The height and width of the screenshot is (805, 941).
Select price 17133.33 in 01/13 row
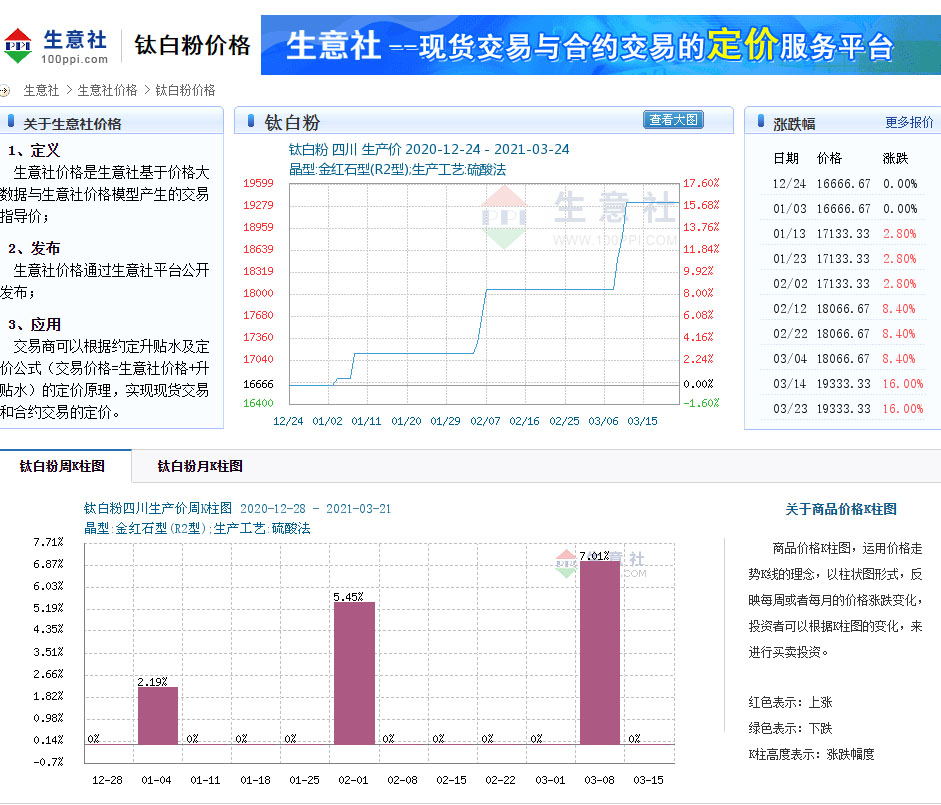point(843,234)
